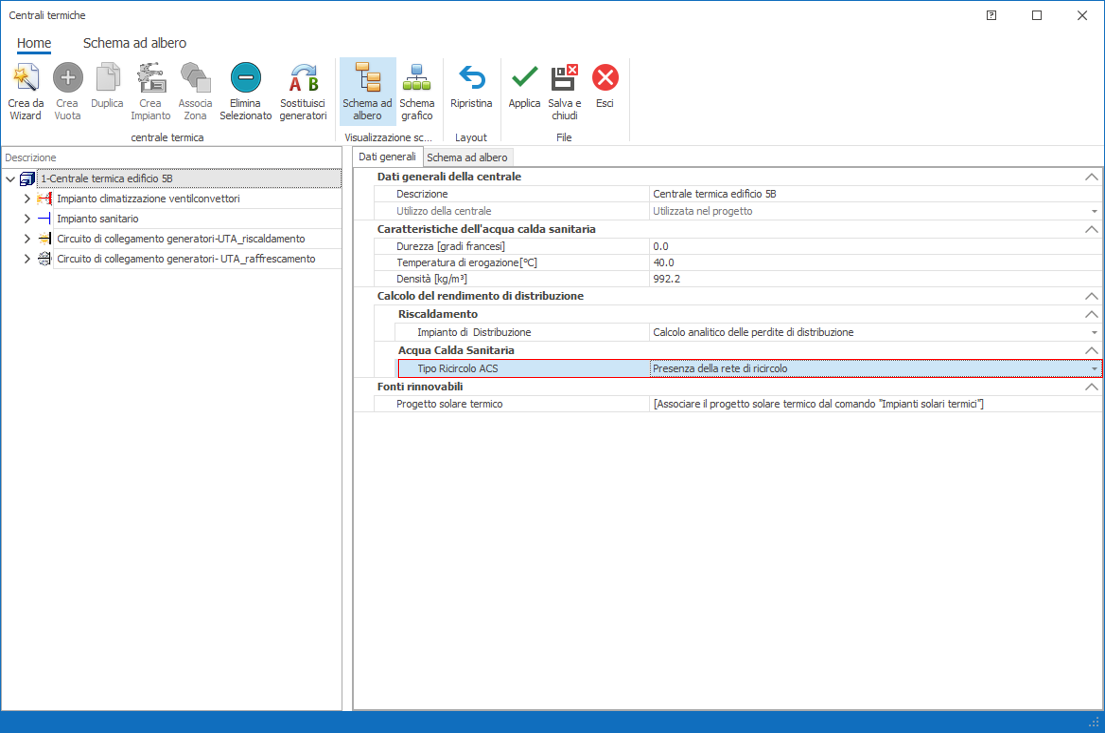The height and width of the screenshot is (733, 1105).
Task: Edit the Descrizione value field
Action: [x=875, y=194]
